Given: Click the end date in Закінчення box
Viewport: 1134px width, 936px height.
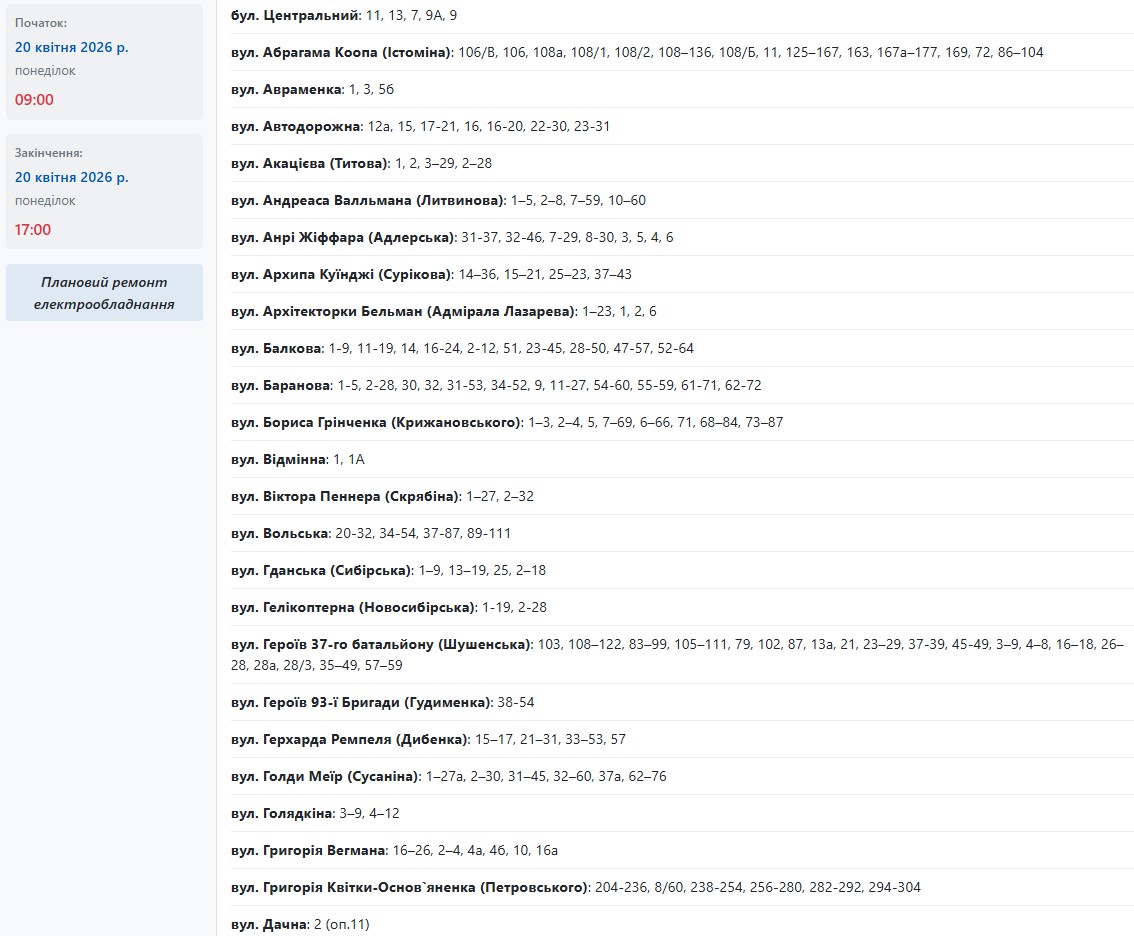Looking at the screenshot, I should click(71, 177).
